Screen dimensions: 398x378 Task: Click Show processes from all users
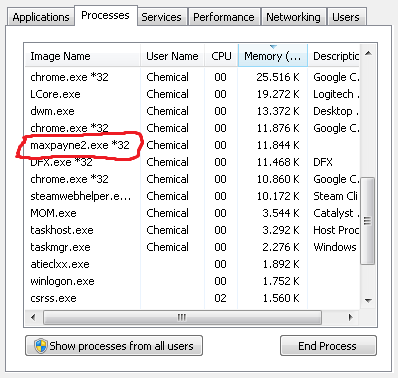tap(114, 346)
